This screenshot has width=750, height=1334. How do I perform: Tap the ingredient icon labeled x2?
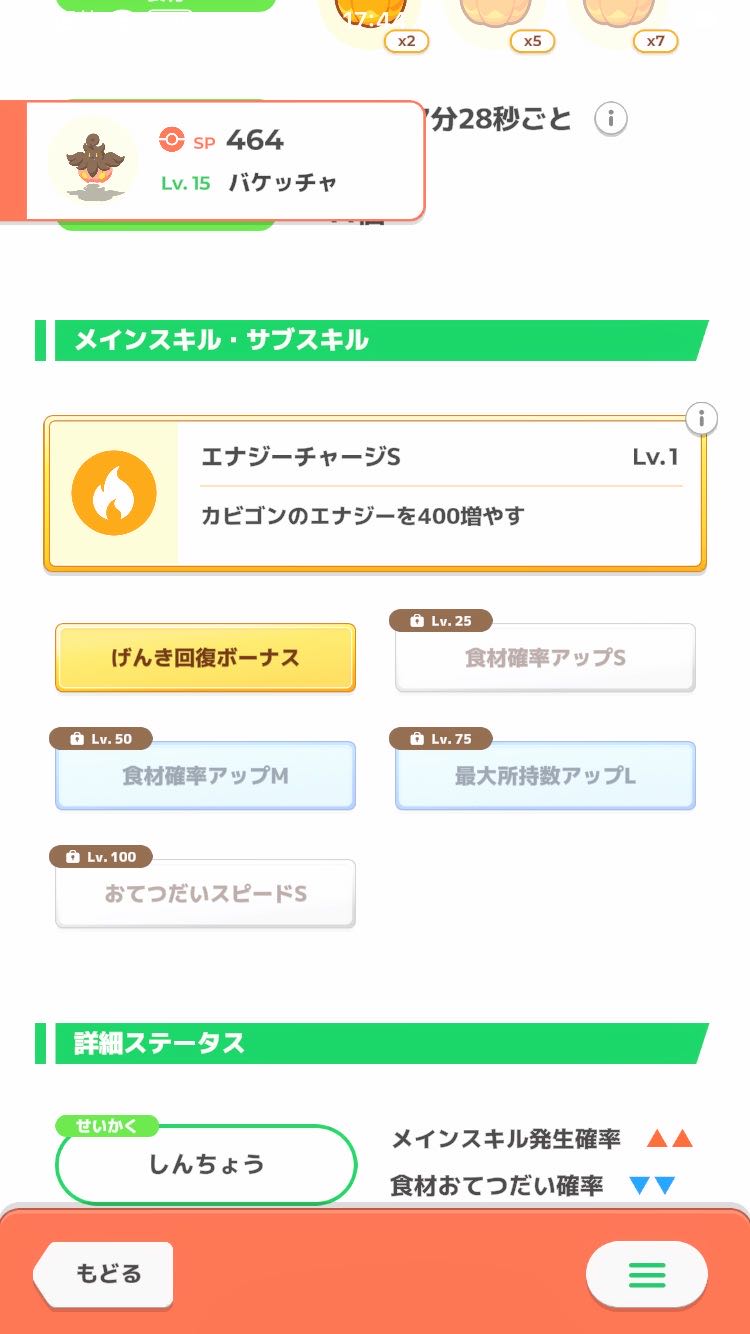[368, 20]
